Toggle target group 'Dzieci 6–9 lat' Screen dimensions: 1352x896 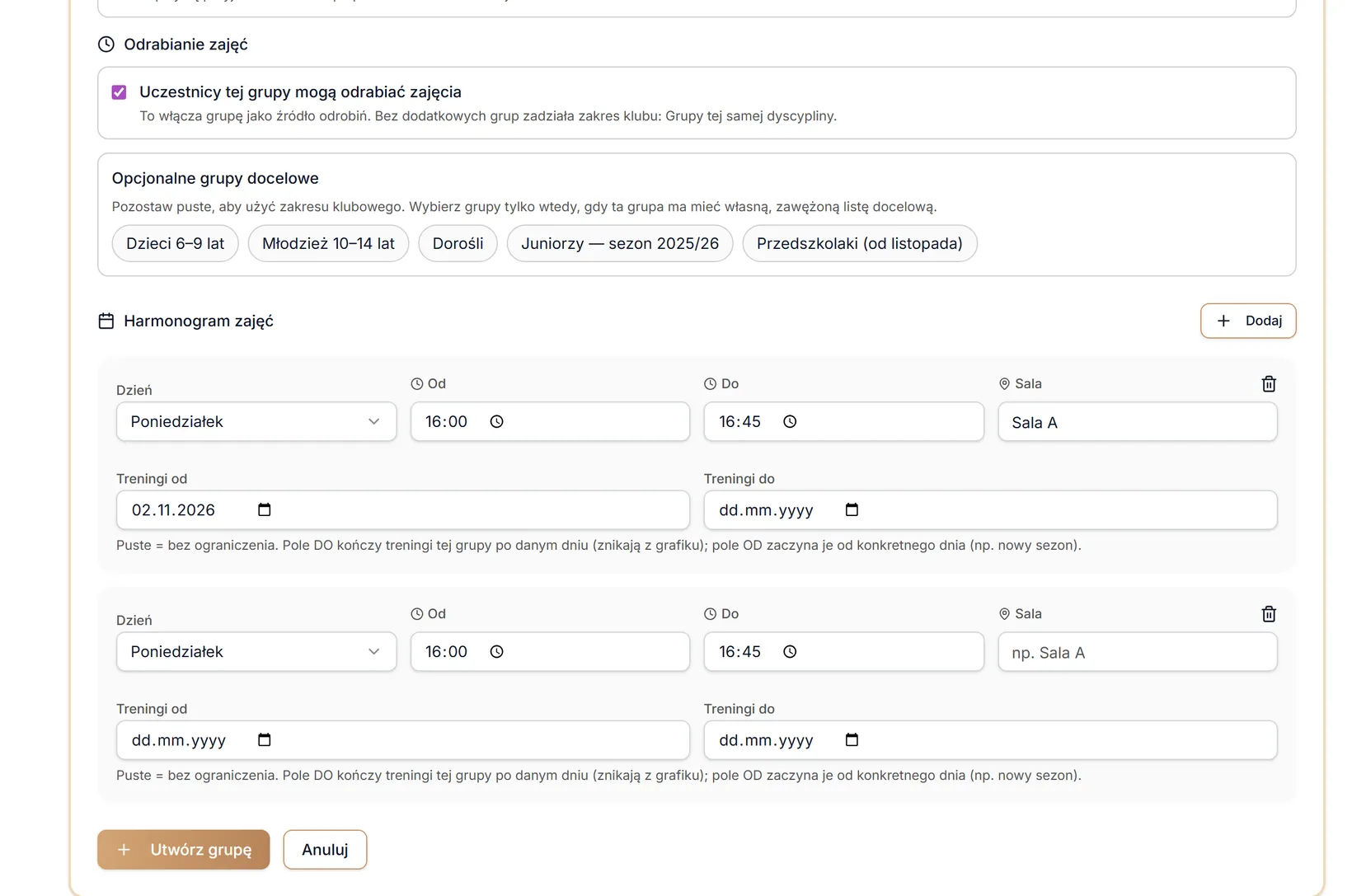[x=175, y=243]
